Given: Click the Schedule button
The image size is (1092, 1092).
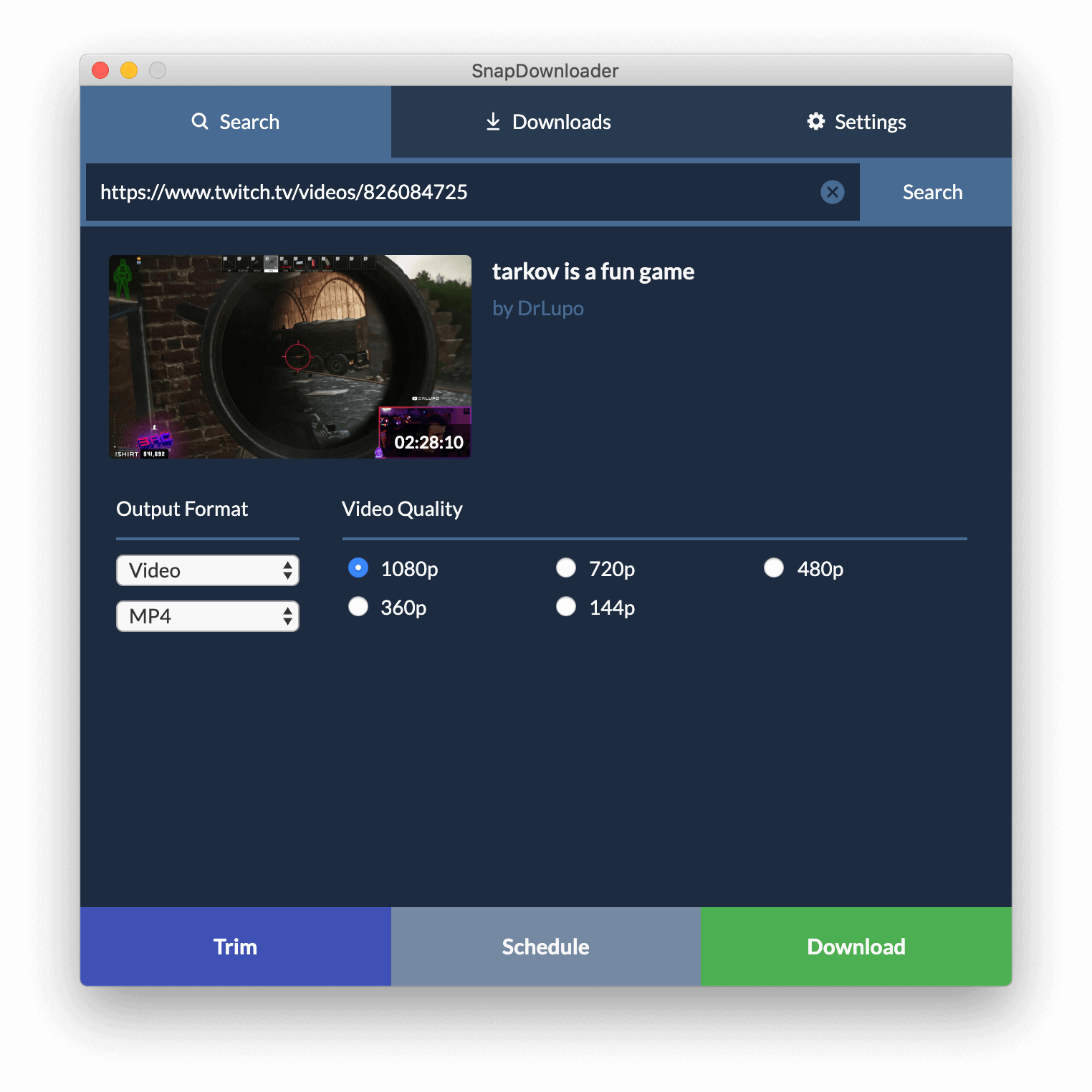Looking at the screenshot, I should pos(546,947).
